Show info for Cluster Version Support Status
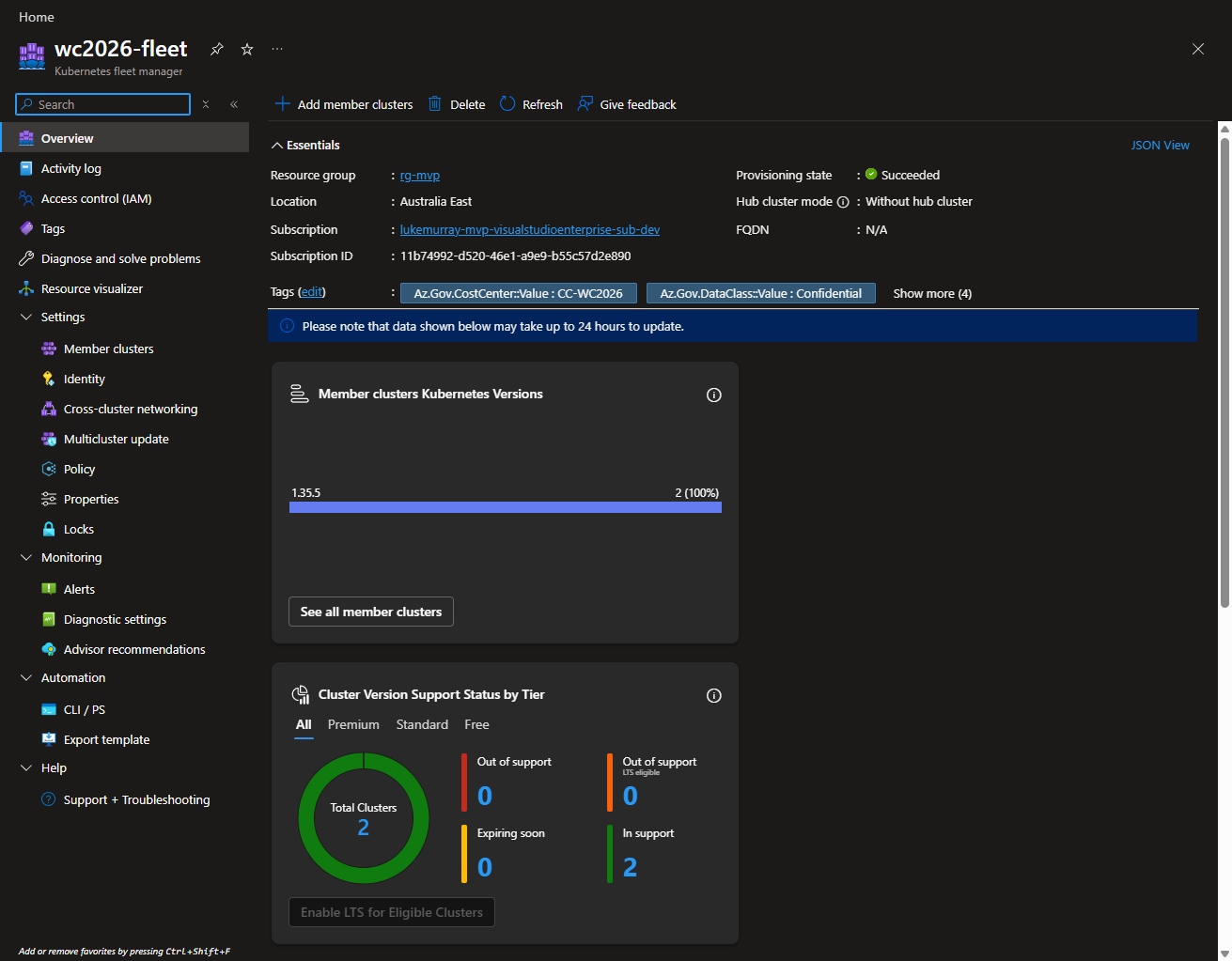This screenshot has height=961, width=1232. point(714,696)
